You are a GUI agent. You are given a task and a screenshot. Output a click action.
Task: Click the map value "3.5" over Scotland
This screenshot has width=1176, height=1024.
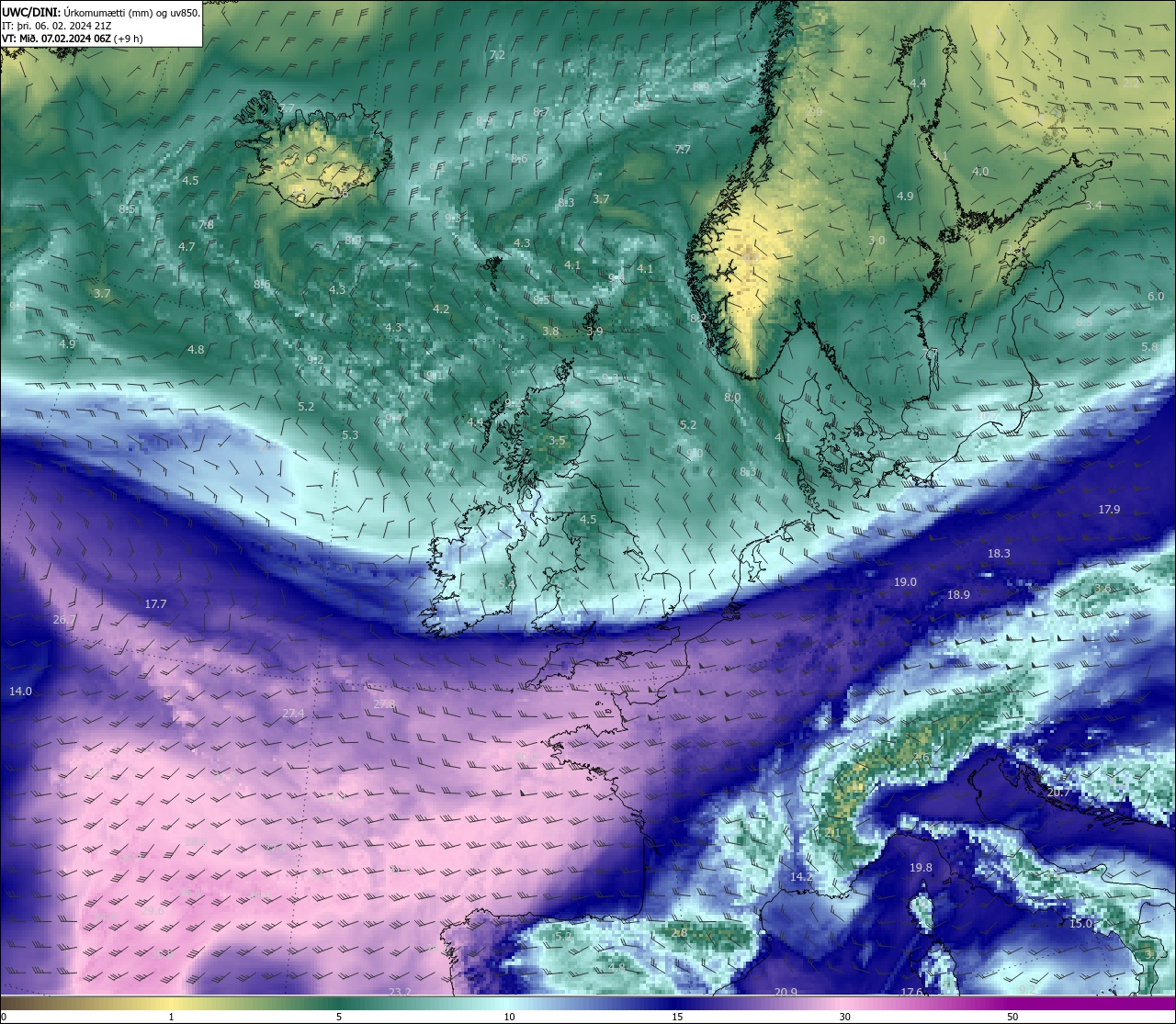click(x=557, y=441)
